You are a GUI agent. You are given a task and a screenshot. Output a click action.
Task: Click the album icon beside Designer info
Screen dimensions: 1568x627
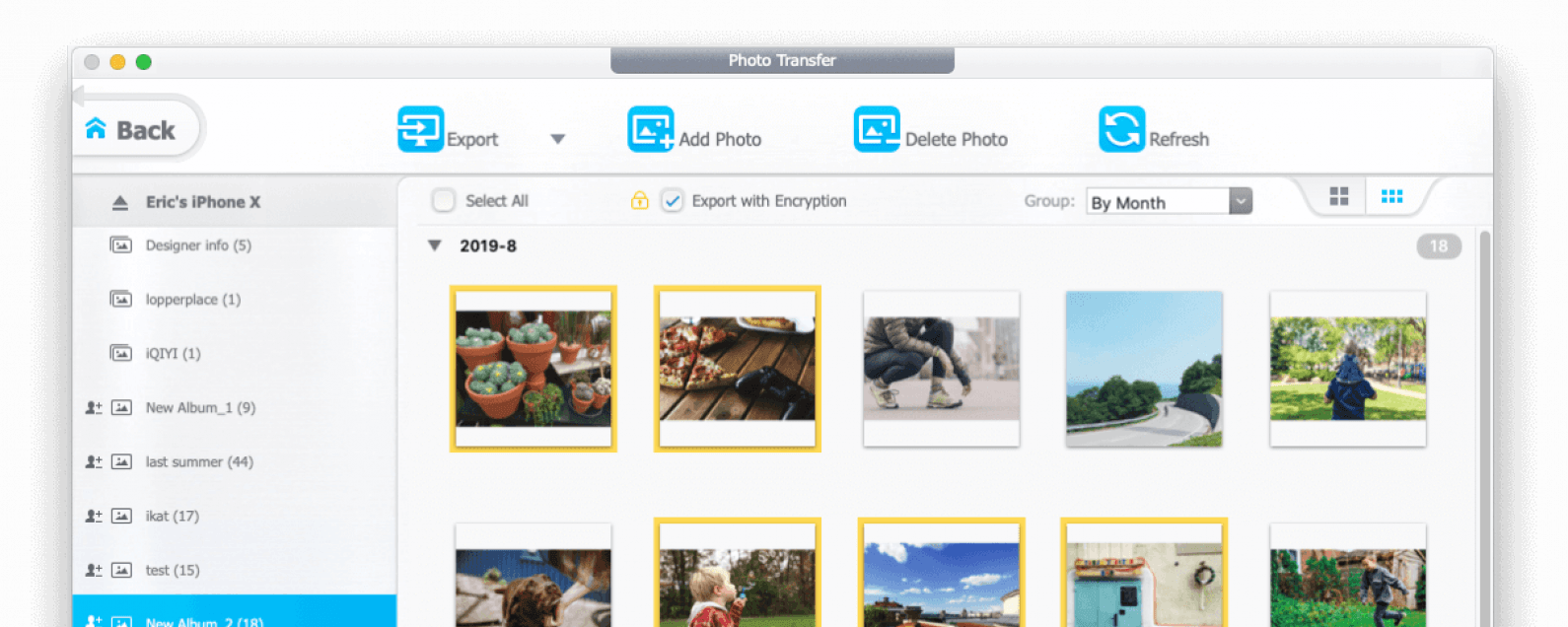[121, 245]
